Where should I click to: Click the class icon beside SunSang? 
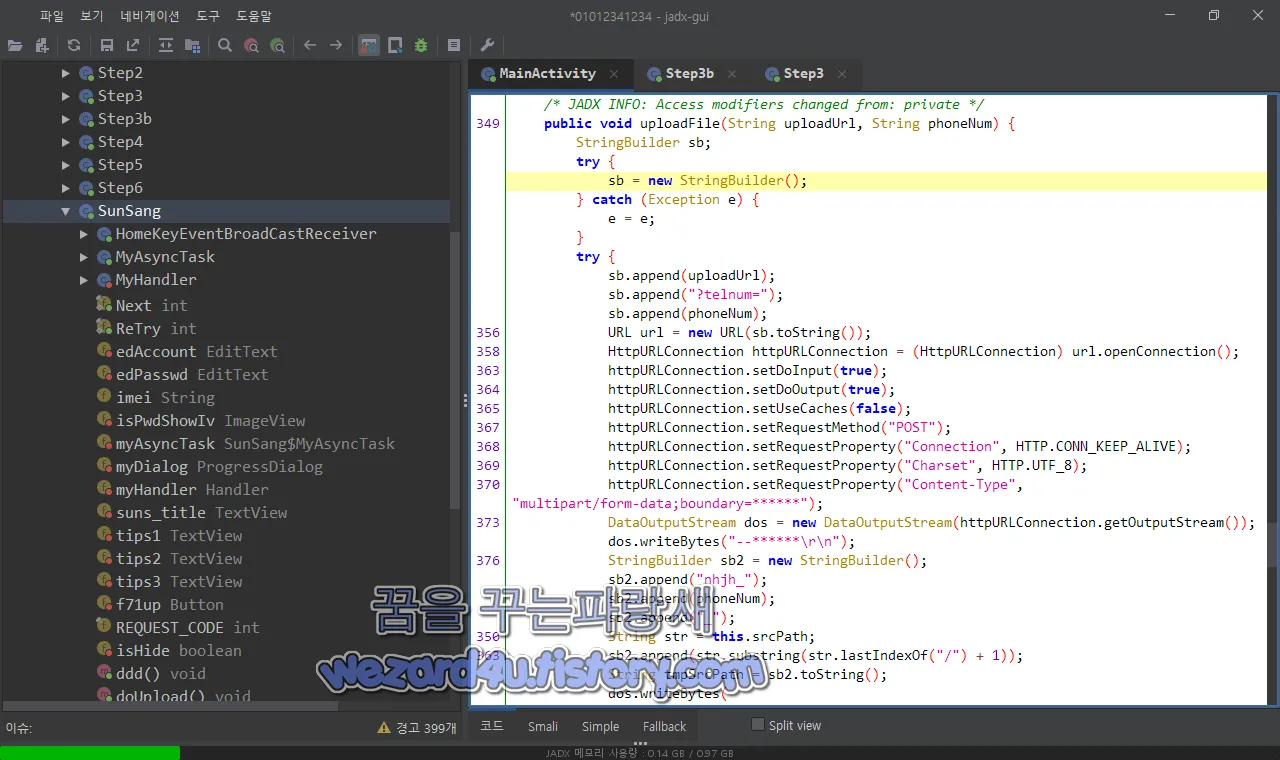(87, 211)
